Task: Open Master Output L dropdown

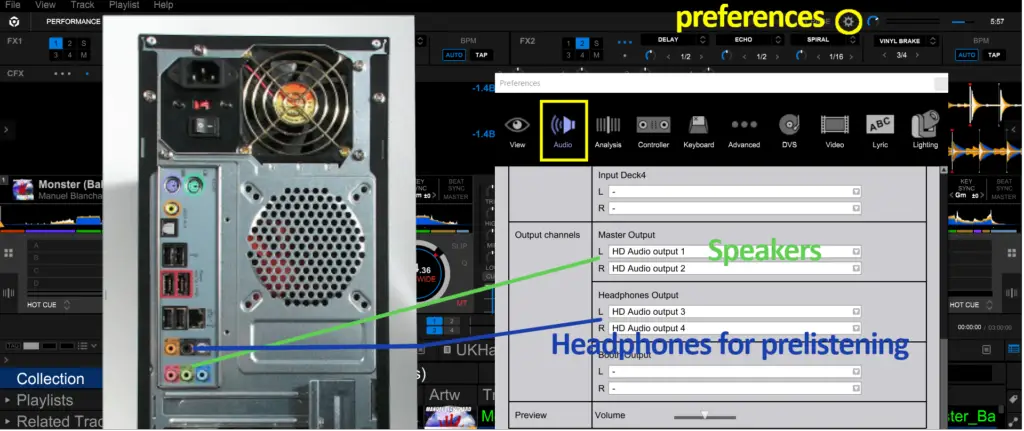Action: (735, 251)
